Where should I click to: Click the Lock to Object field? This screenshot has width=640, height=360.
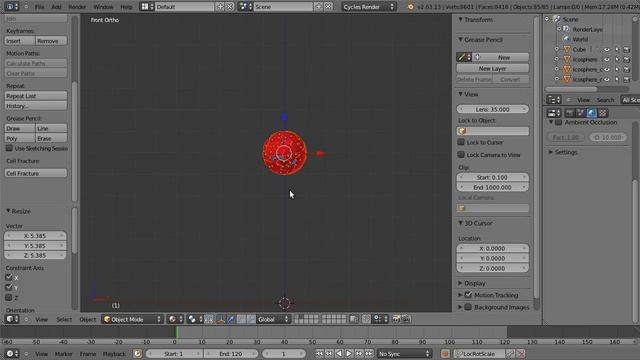coord(493,131)
